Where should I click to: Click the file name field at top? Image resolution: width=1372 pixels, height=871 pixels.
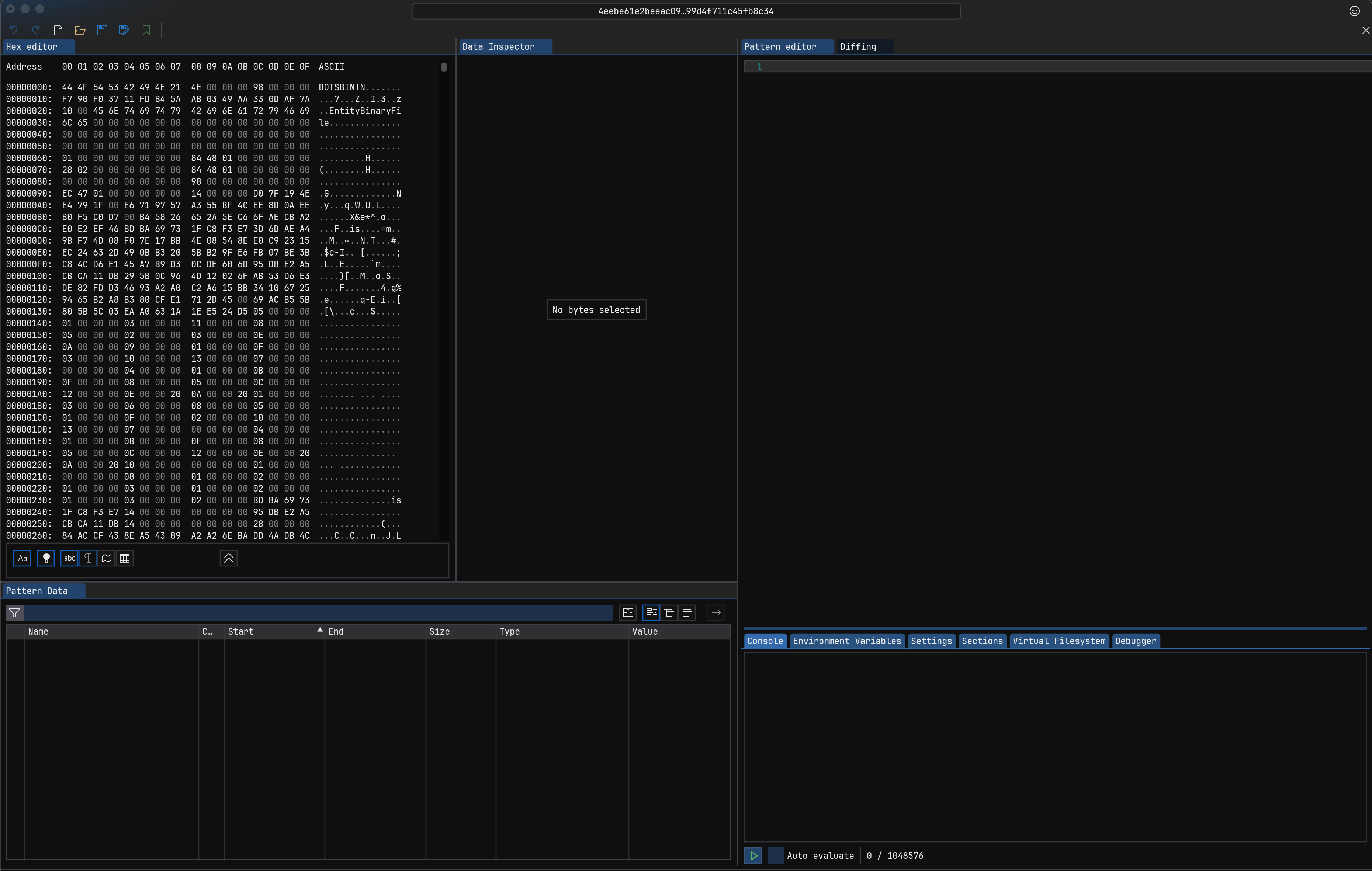click(x=685, y=11)
